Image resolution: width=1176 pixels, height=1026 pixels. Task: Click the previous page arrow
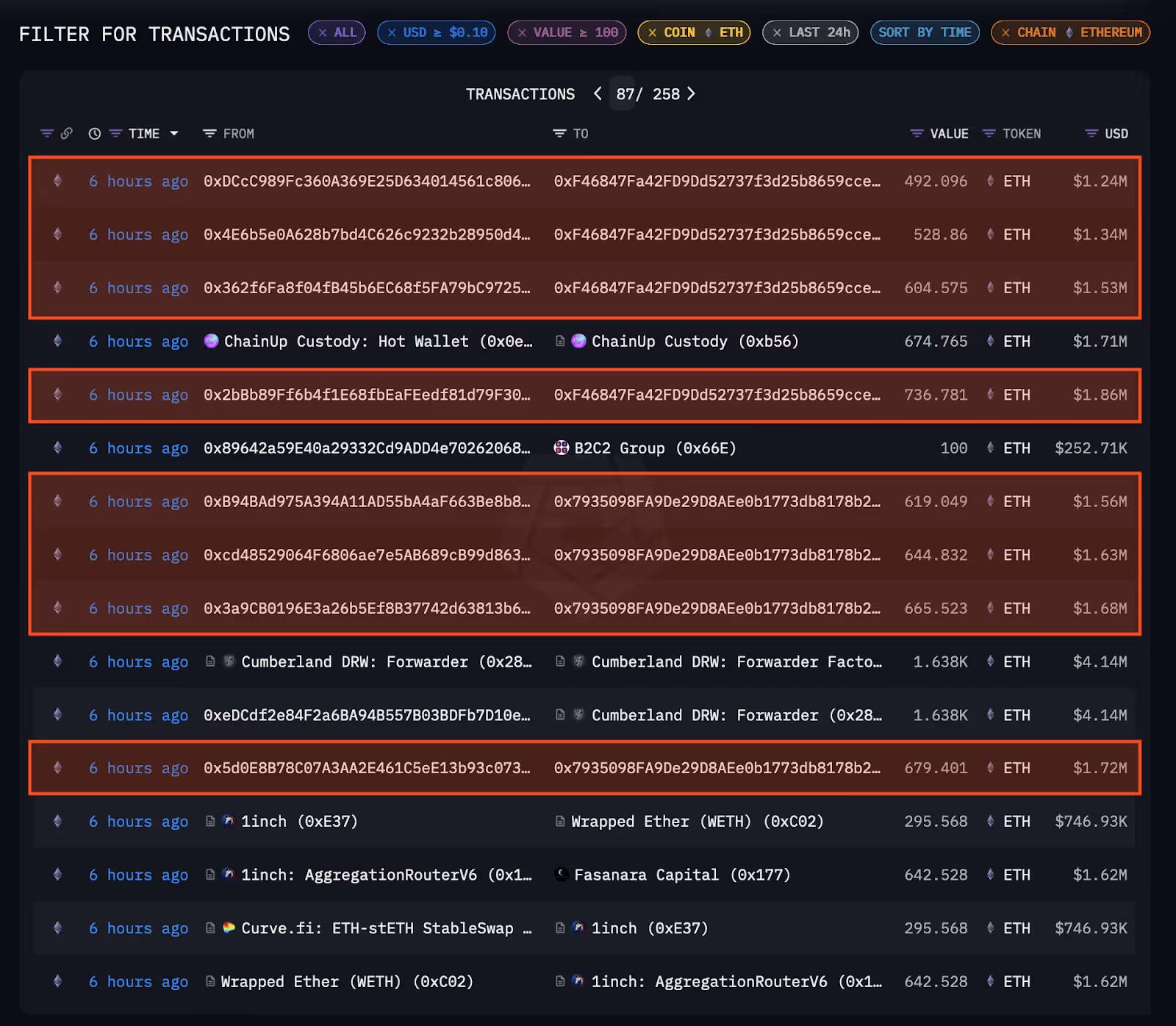coord(598,94)
